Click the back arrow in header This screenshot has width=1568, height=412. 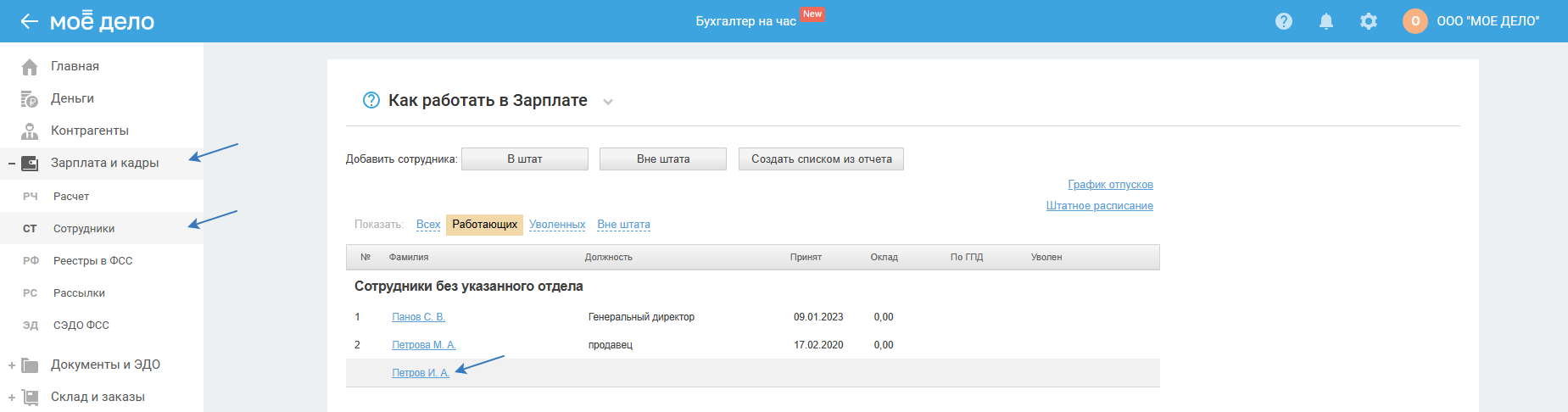tap(29, 21)
